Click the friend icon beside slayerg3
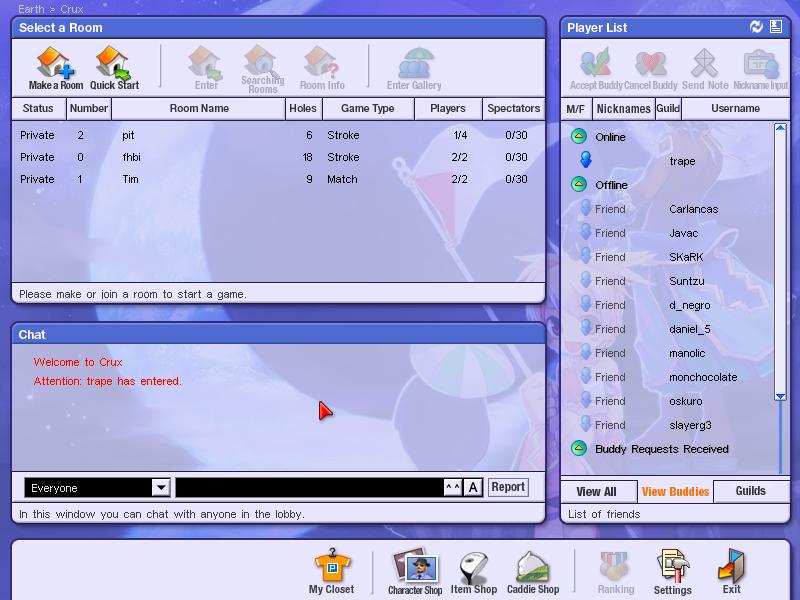The height and width of the screenshot is (600, 800). pyautogui.click(x=586, y=424)
